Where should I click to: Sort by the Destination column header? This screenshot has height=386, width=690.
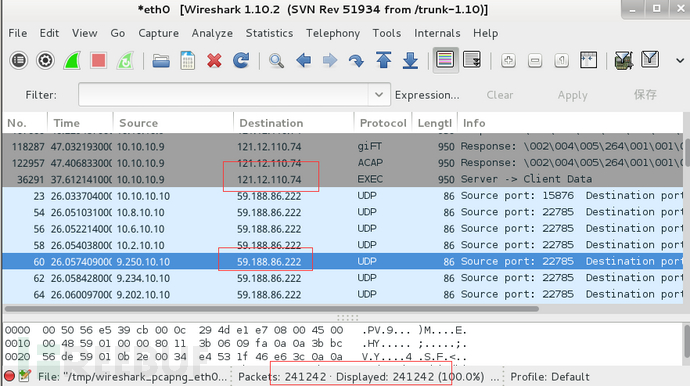[x=294, y=123]
